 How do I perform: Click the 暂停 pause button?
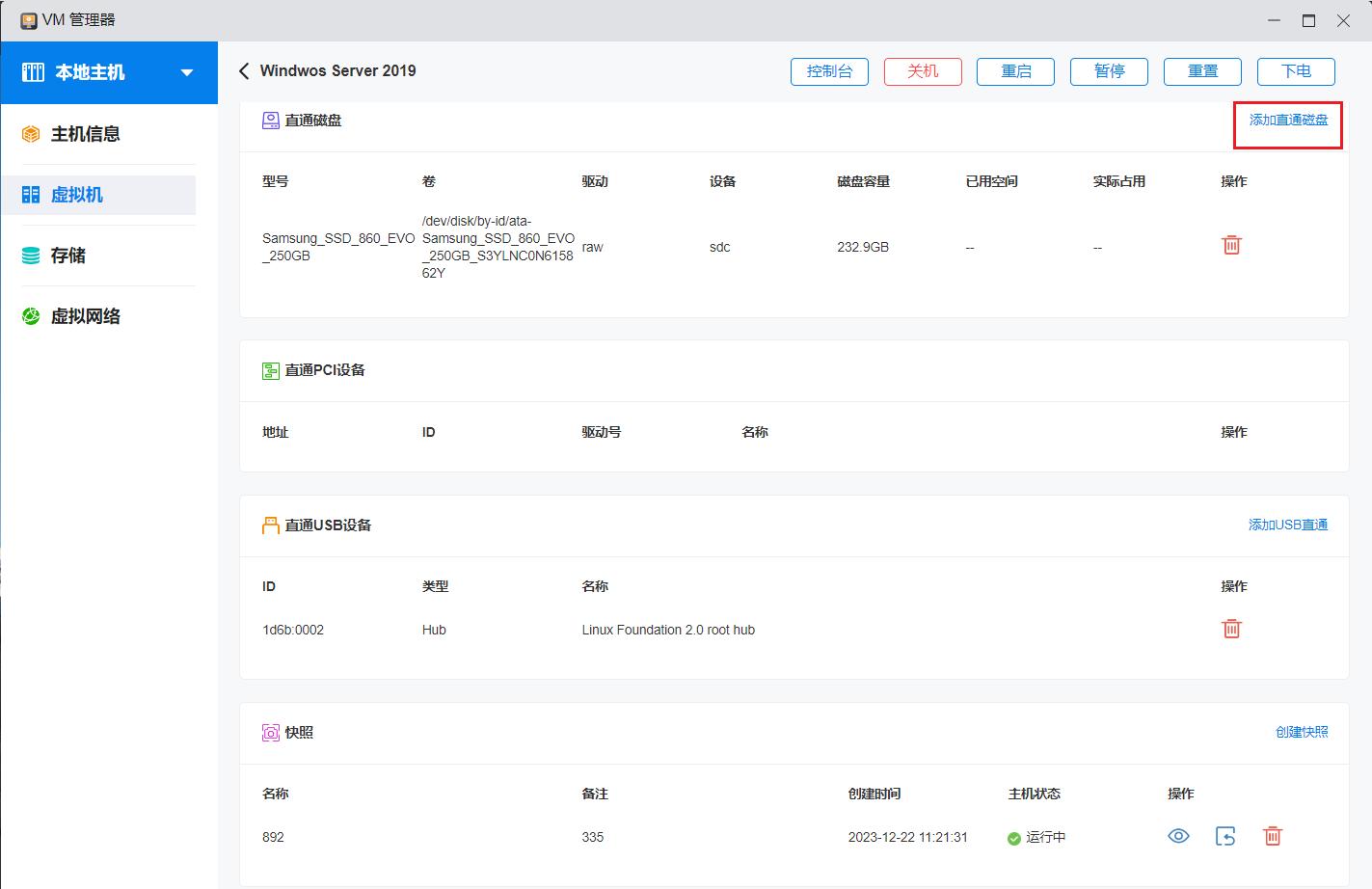click(x=1110, y=71)
